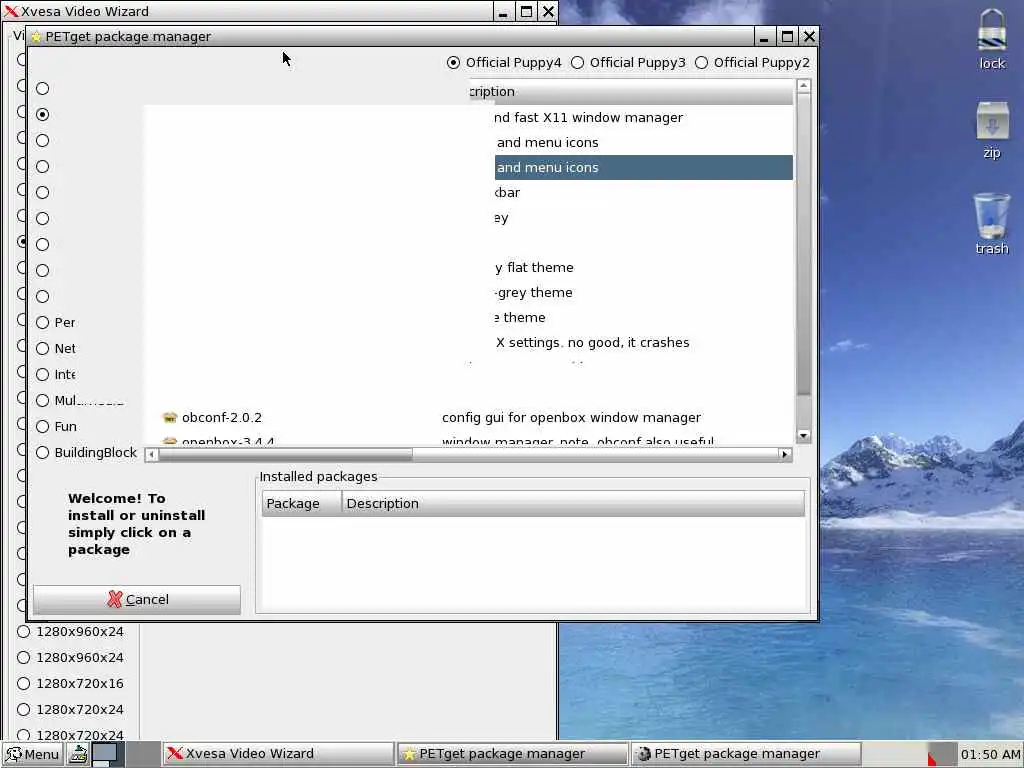Switch to Xvesa Video Wizard taskbar entry

coord(278,754)
